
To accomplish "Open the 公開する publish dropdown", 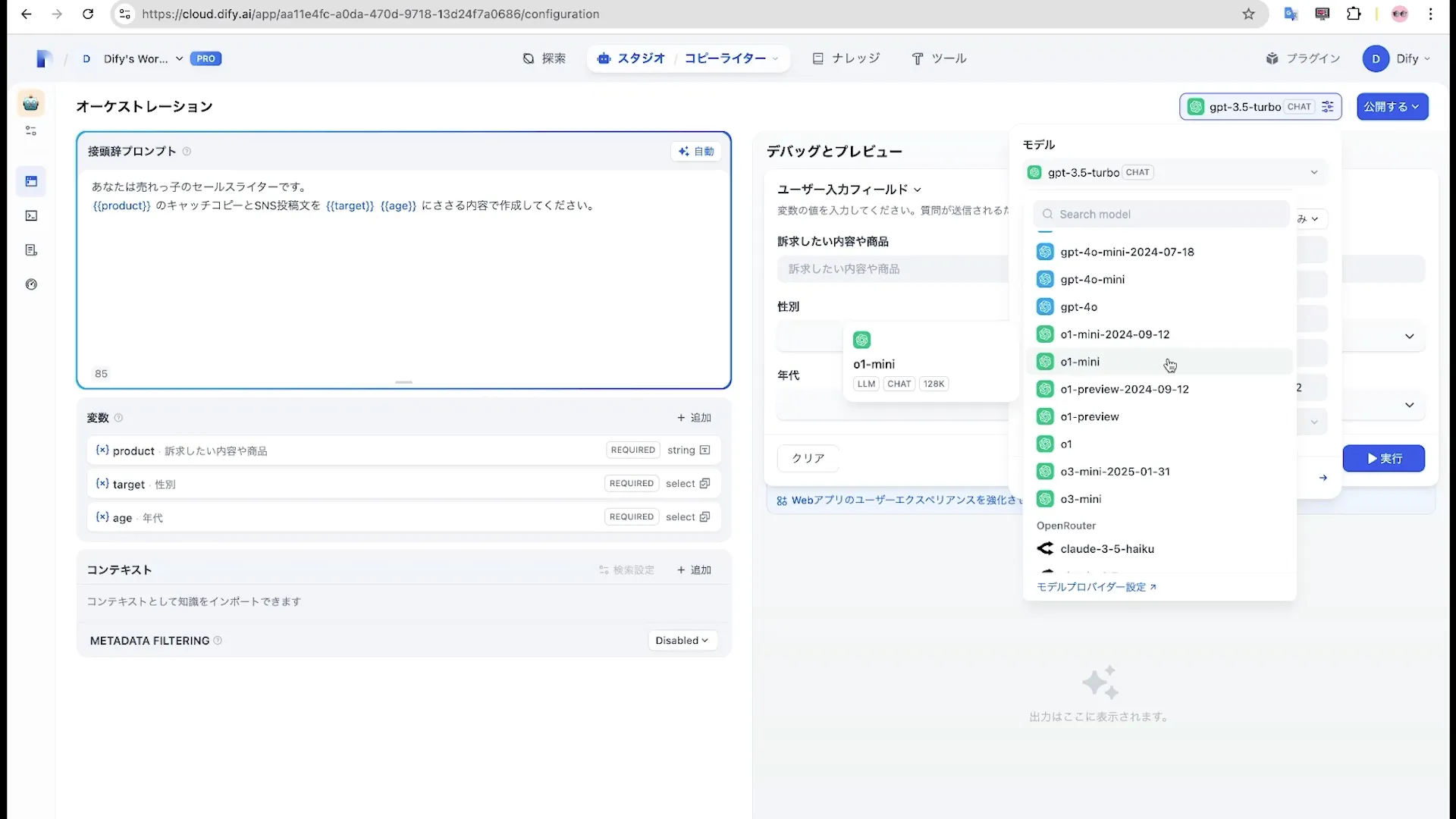I will click(1392, 107).
